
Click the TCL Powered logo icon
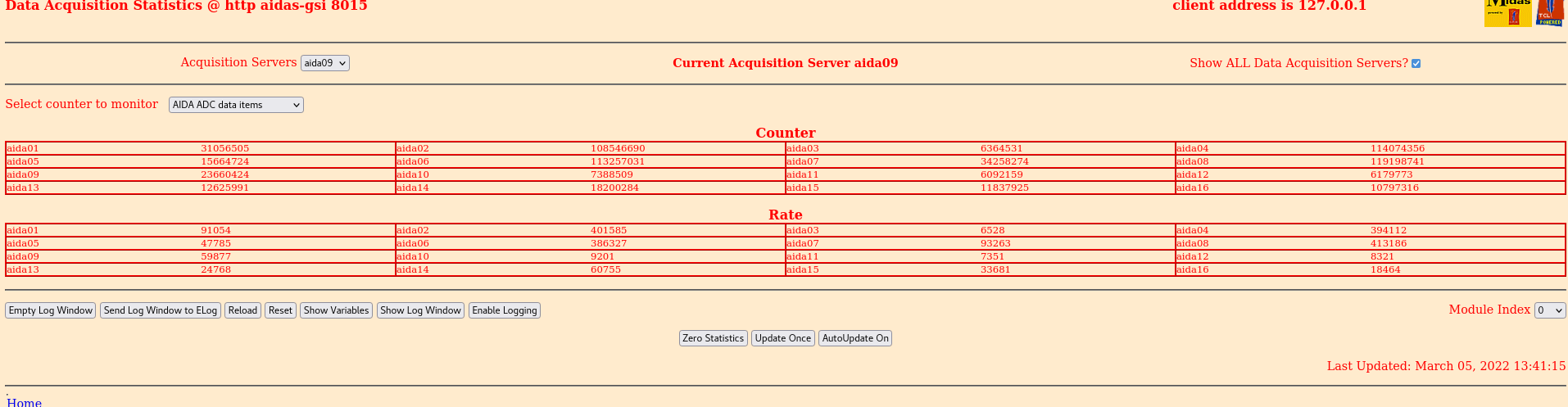point(1550,13)
